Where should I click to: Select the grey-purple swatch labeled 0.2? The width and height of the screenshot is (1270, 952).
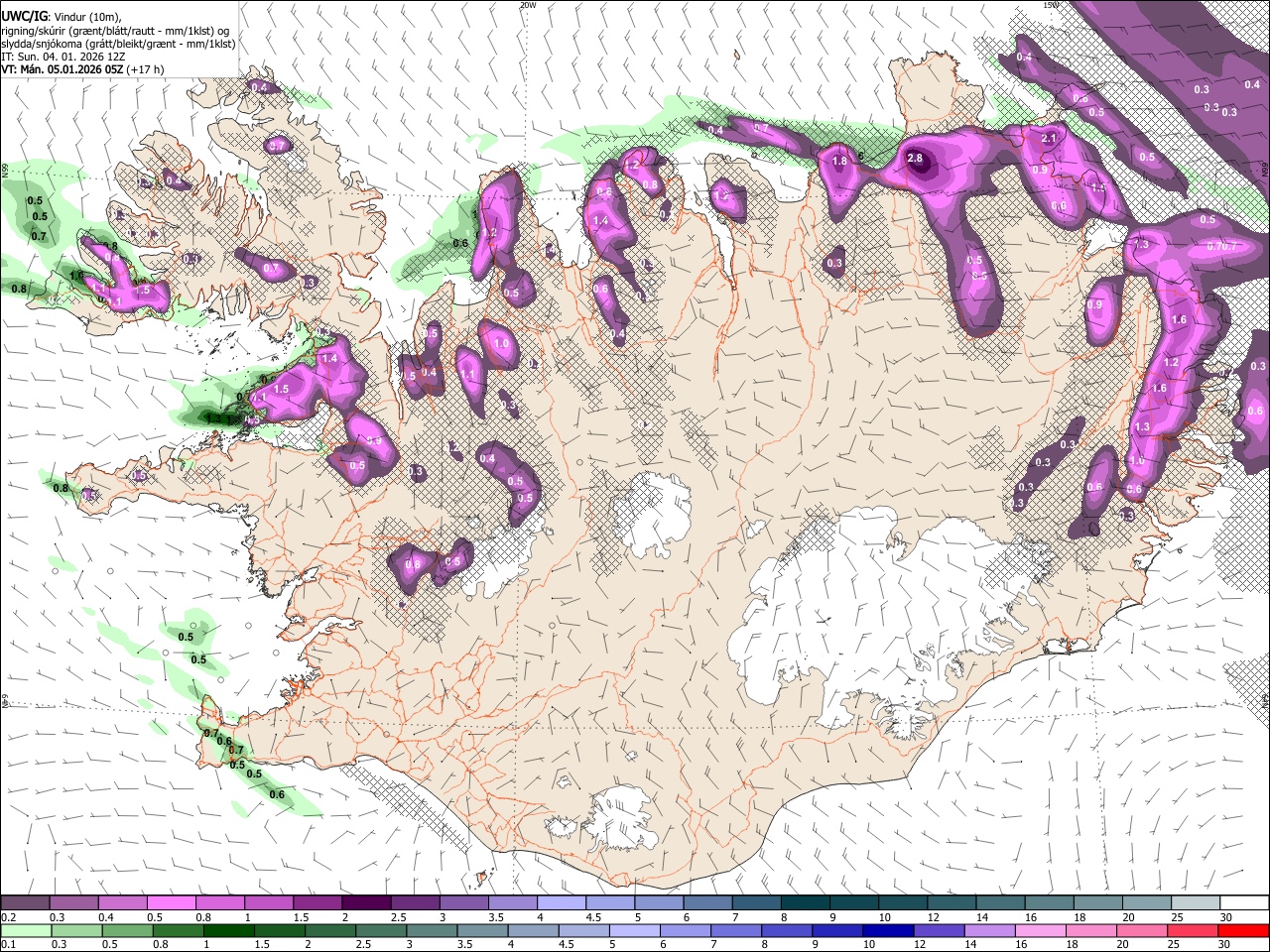point(25,903)
